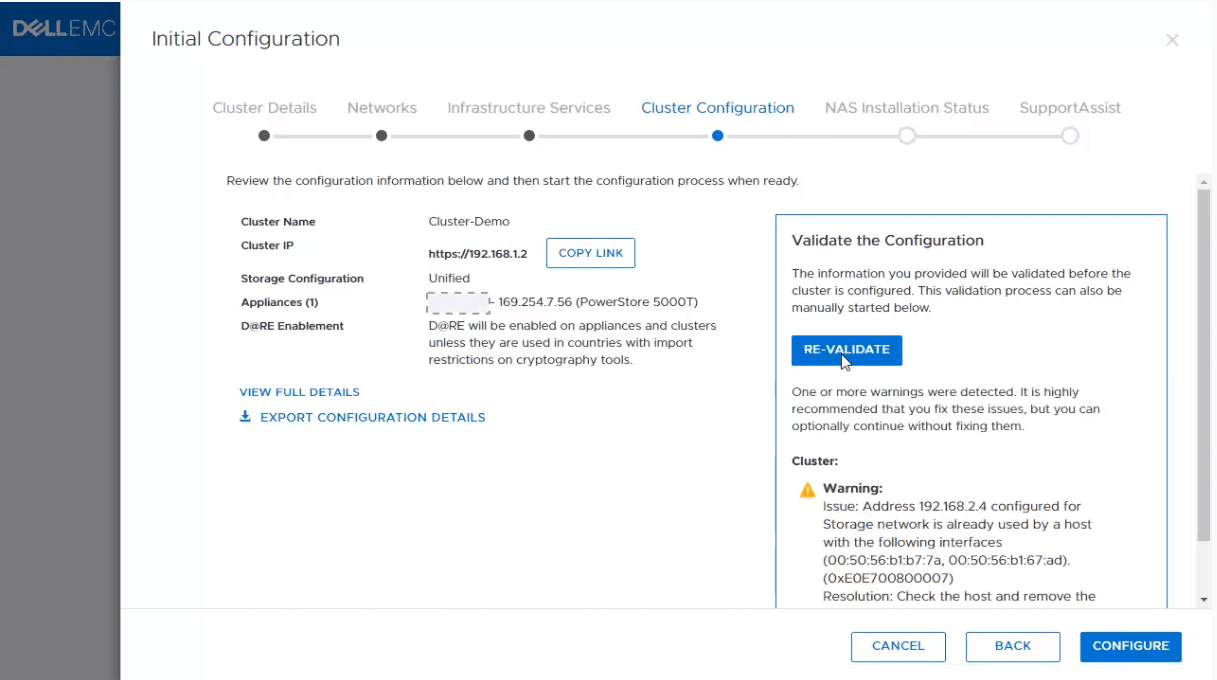This screenshot has width=1217, height=680.
Task: Click the orange warning triangle icon
Action: (807, 490)
